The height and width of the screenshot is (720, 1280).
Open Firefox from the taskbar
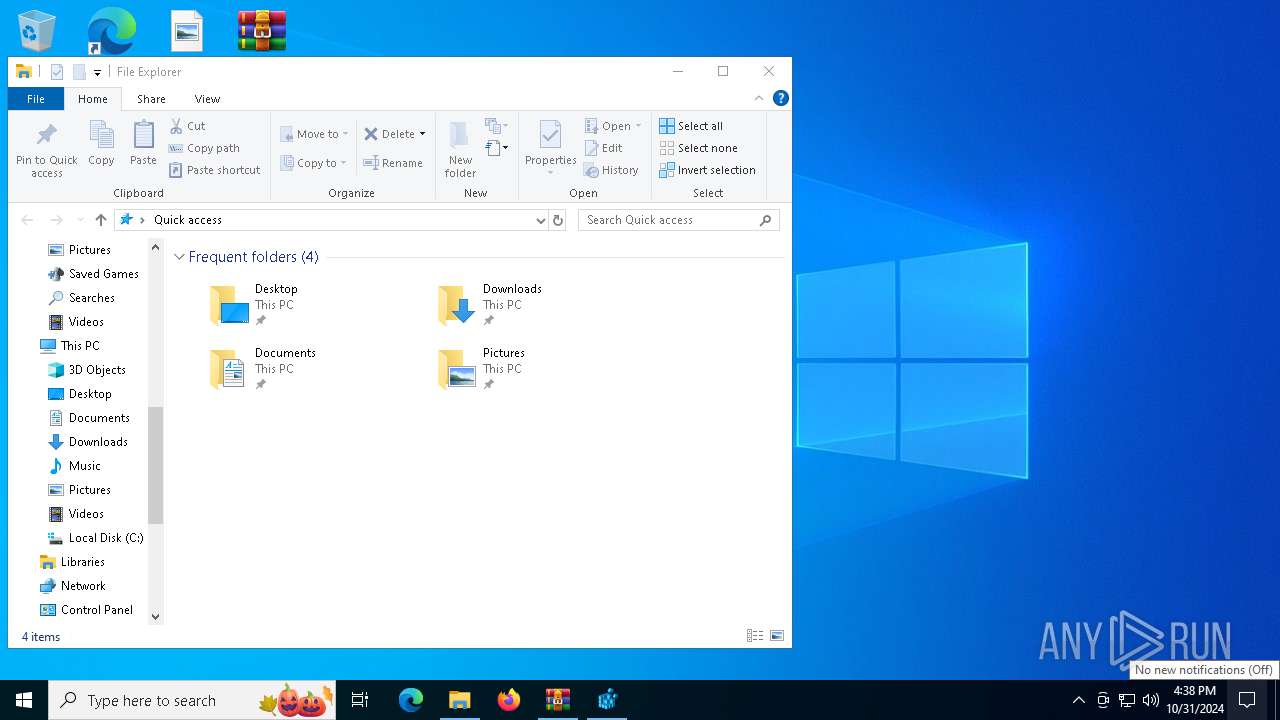tap(509, 700)
